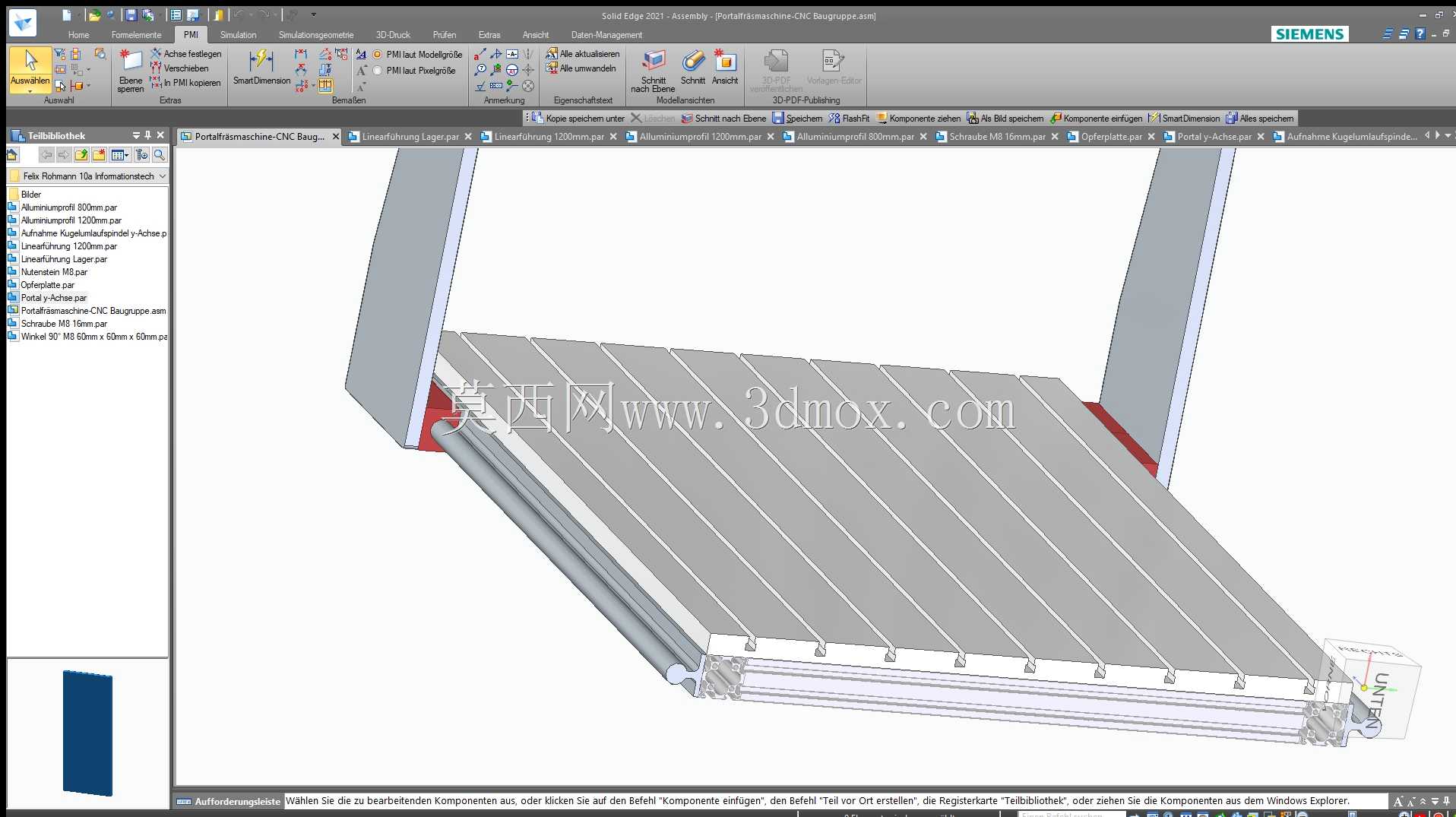Open the Prüfen ribbon tab
The width and height of the screenshot is (1456, 817).
point(445,35)
